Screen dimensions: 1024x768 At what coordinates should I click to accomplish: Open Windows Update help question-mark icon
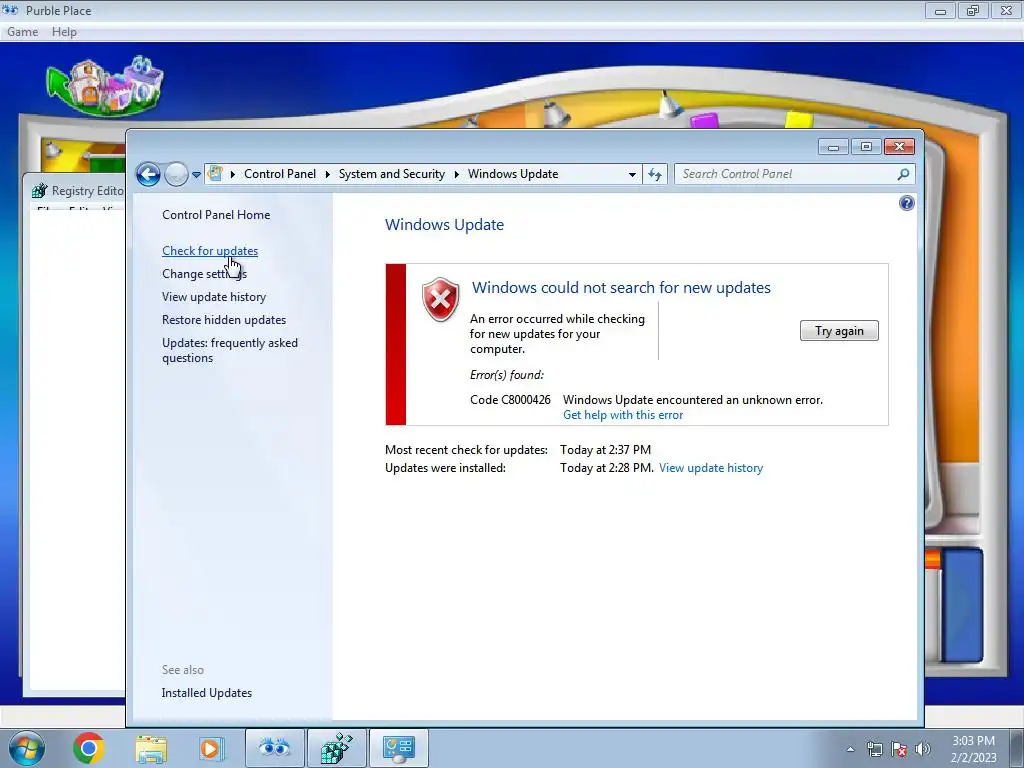pos(906,203)
